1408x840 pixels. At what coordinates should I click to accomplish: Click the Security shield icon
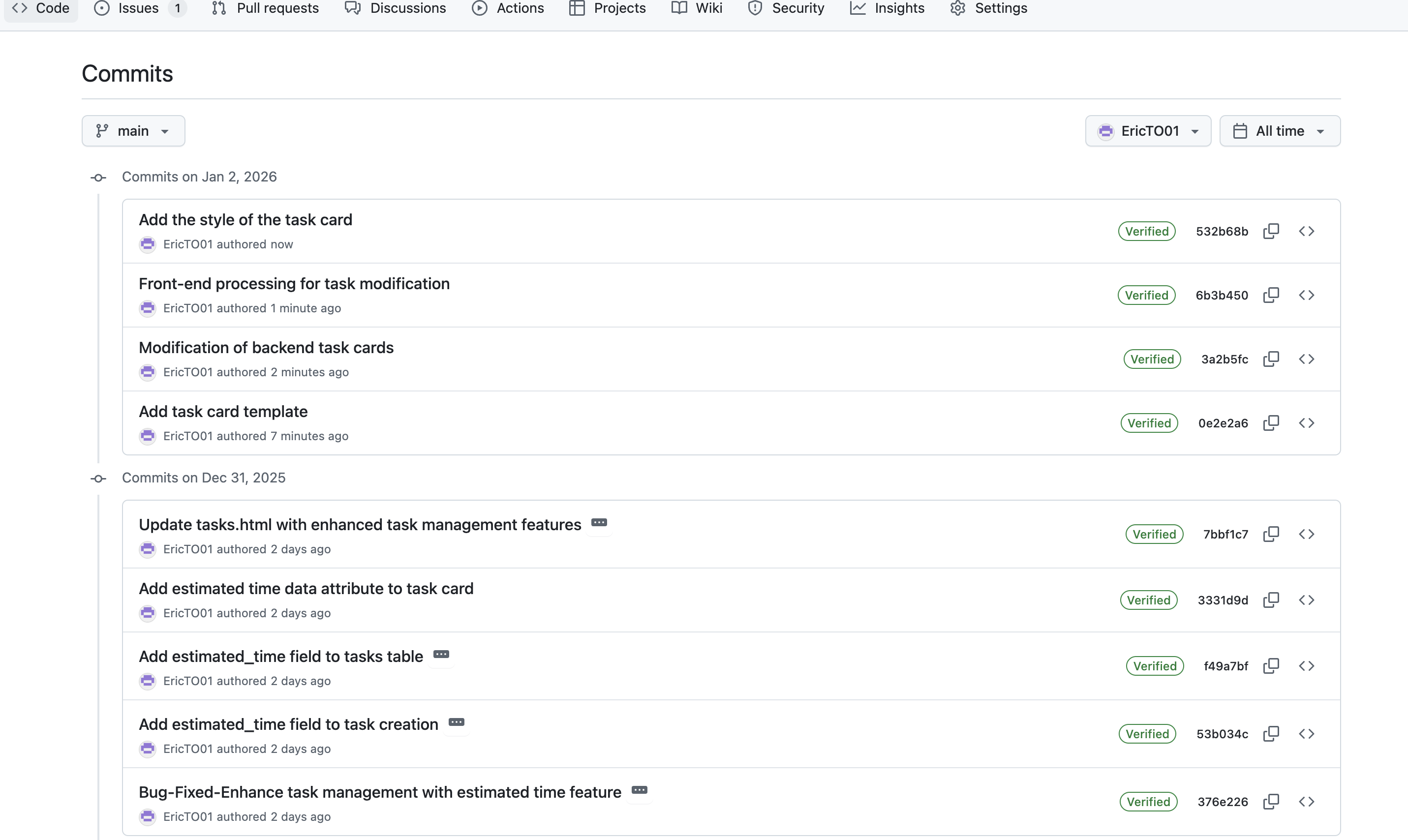pos(755,8)
